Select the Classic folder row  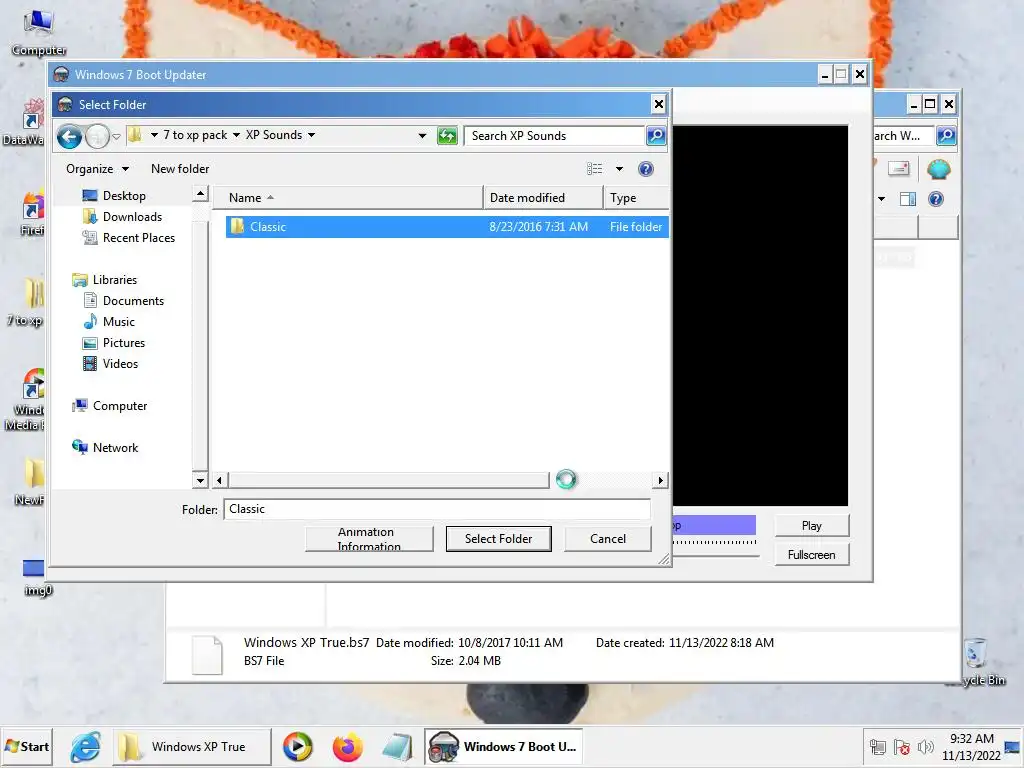(x=447, y=227)
